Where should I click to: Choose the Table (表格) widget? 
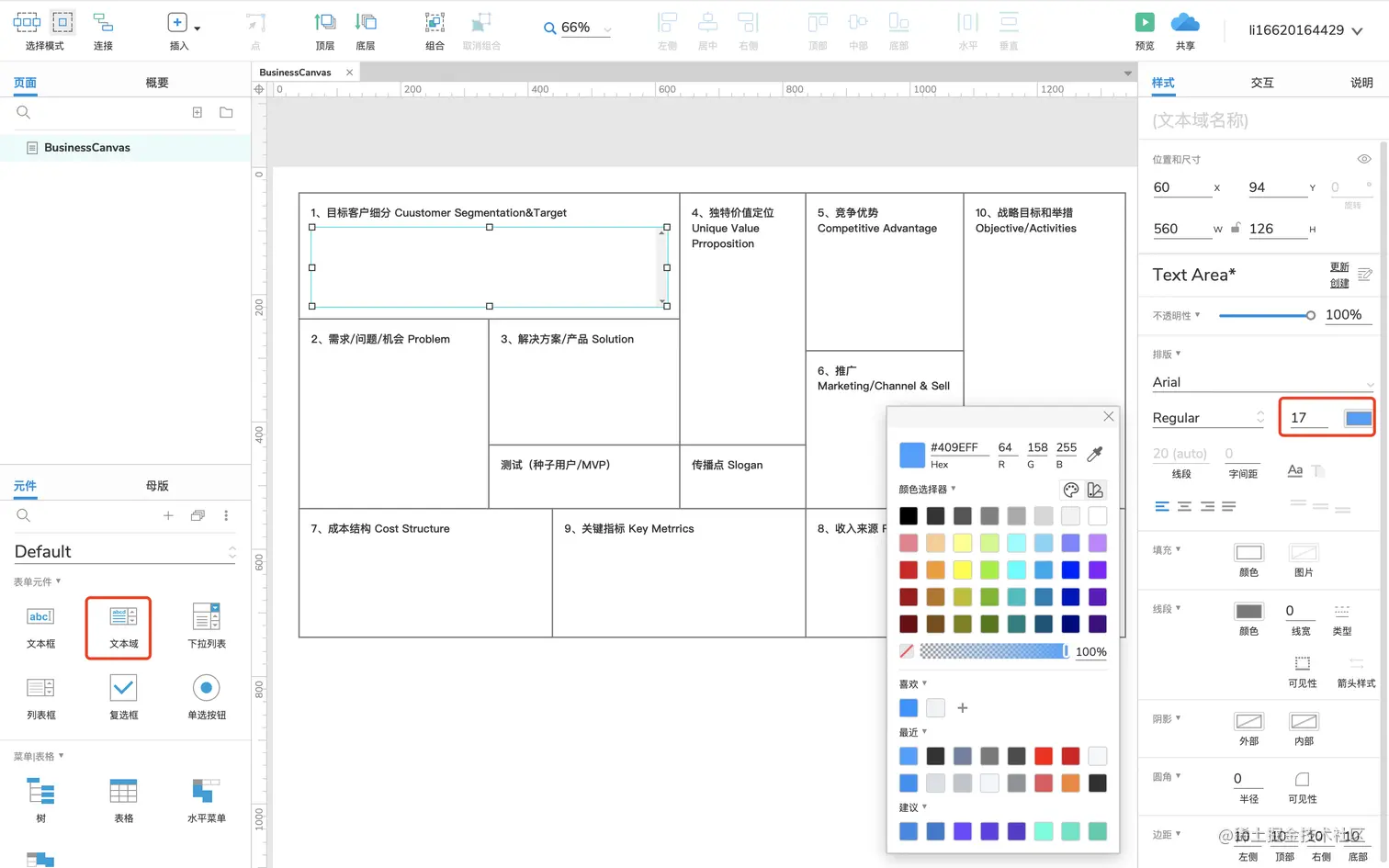click(123, 800)
